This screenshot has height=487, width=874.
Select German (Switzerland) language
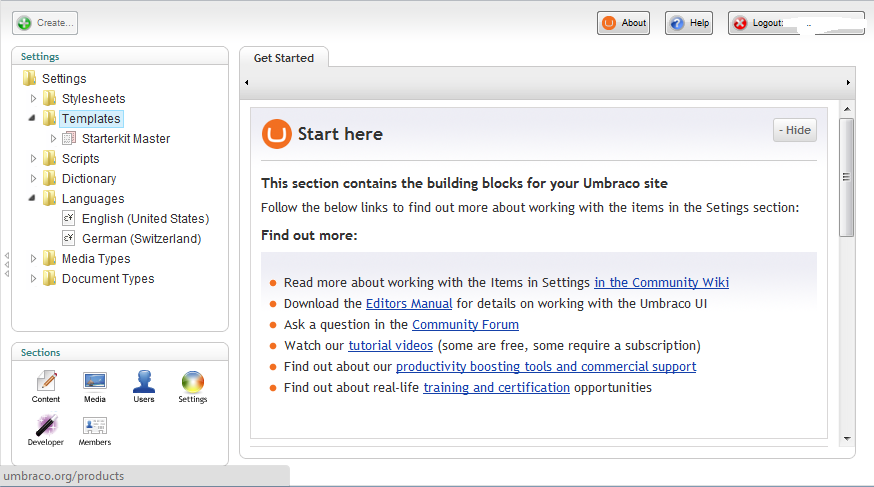pos(142,239)
